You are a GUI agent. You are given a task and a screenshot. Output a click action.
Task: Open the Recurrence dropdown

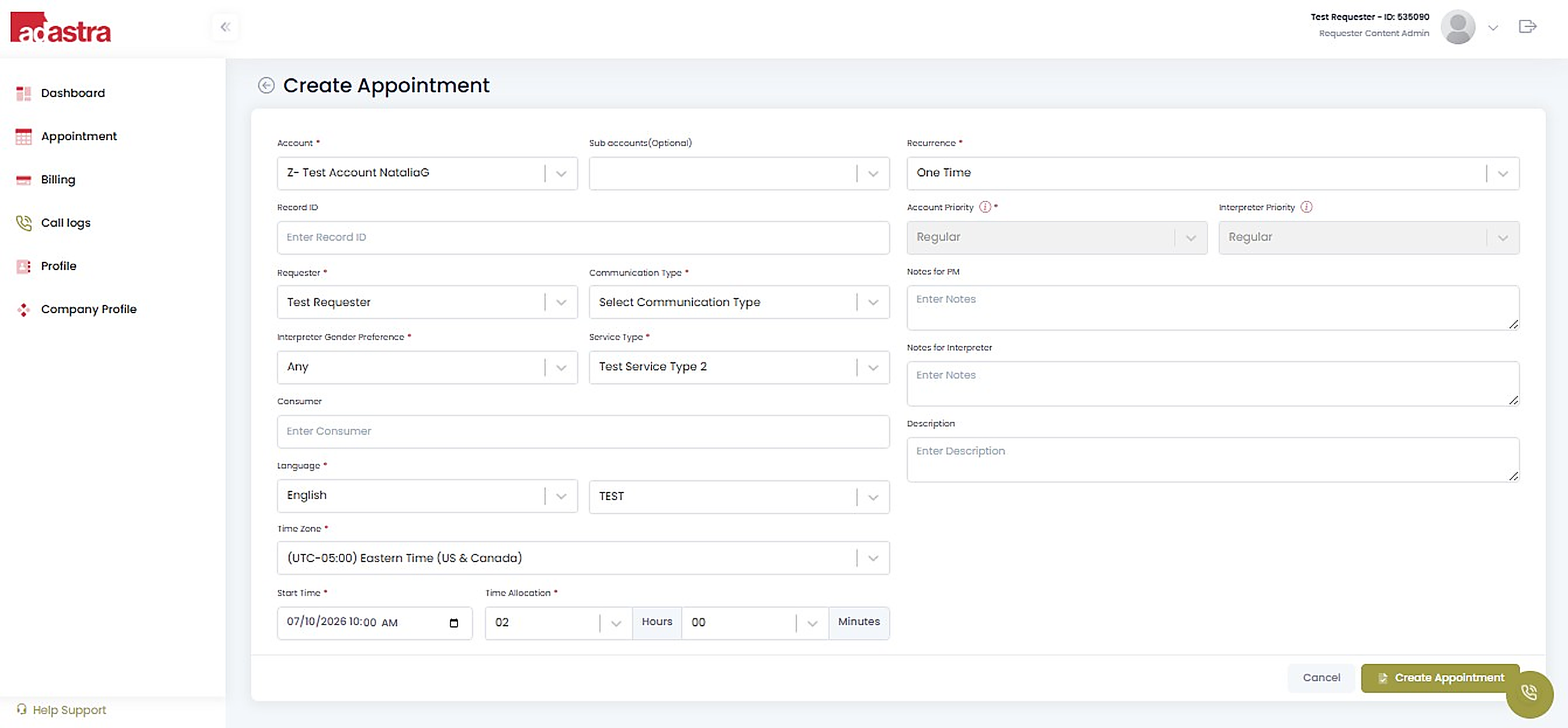pyautogui.click(x=1213, y=173)
